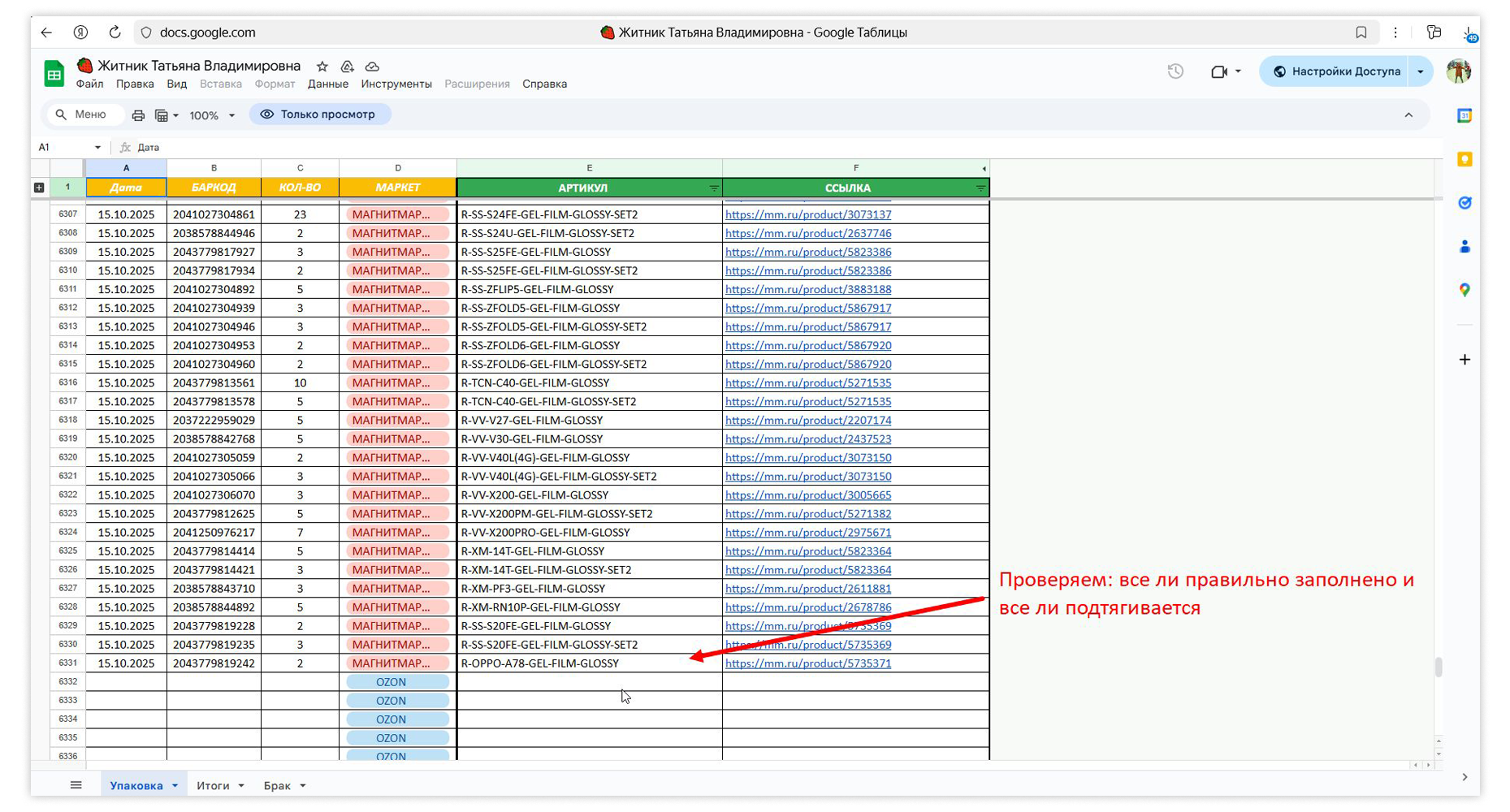This screenshot has width=1510, height=812.
Task: Open Google Calendar side panel icon
Action: 1465,116
